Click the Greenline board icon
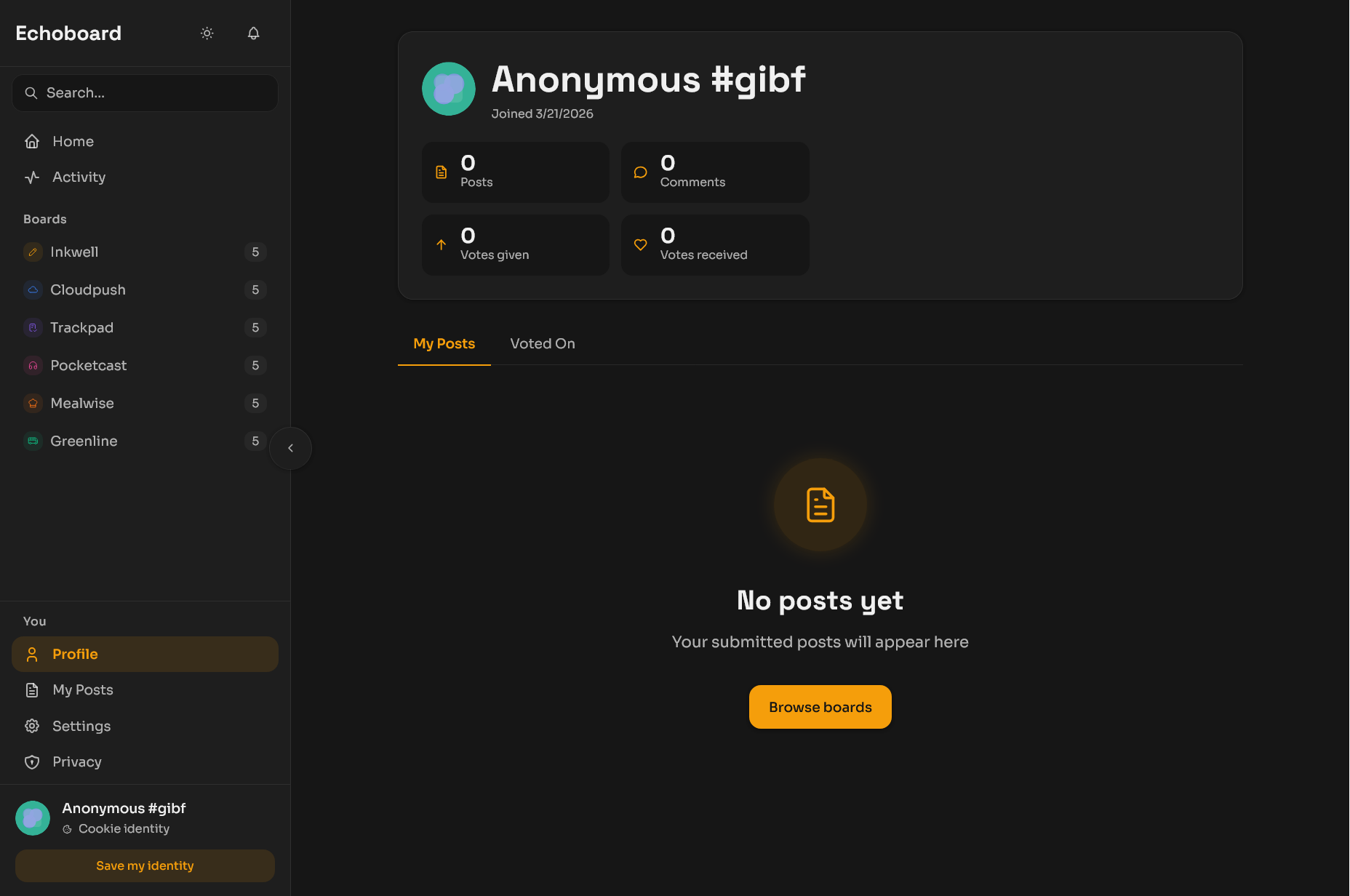Image resolution: width=1350 pixels, height=896 pixels. pos(33,441)
